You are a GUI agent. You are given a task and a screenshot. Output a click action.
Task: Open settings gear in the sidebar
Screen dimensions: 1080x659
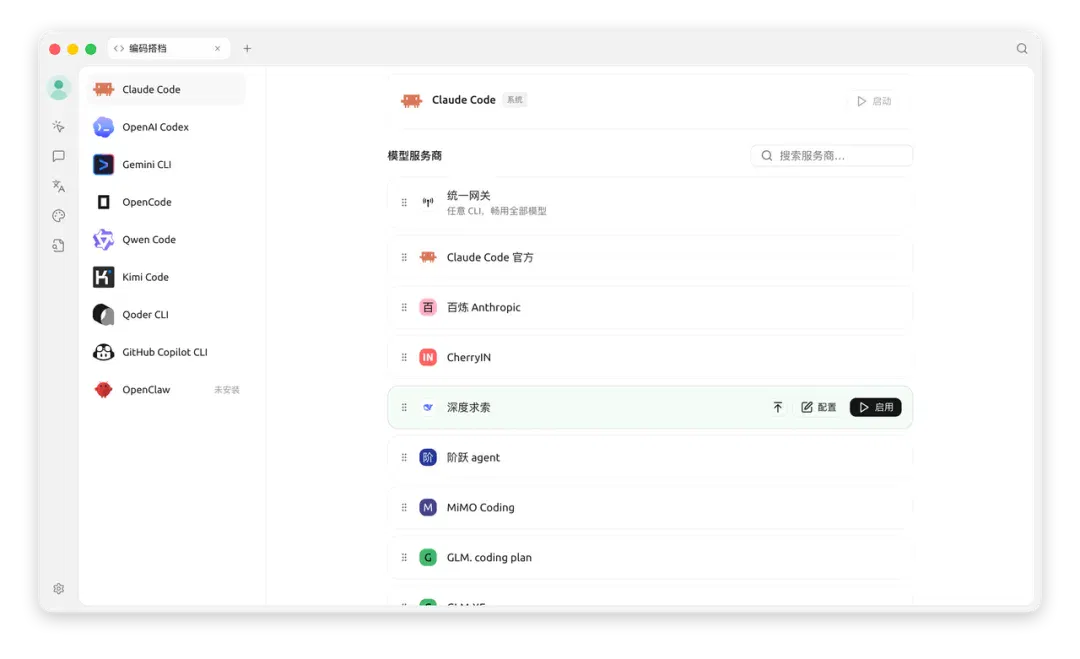pos(59,589)
